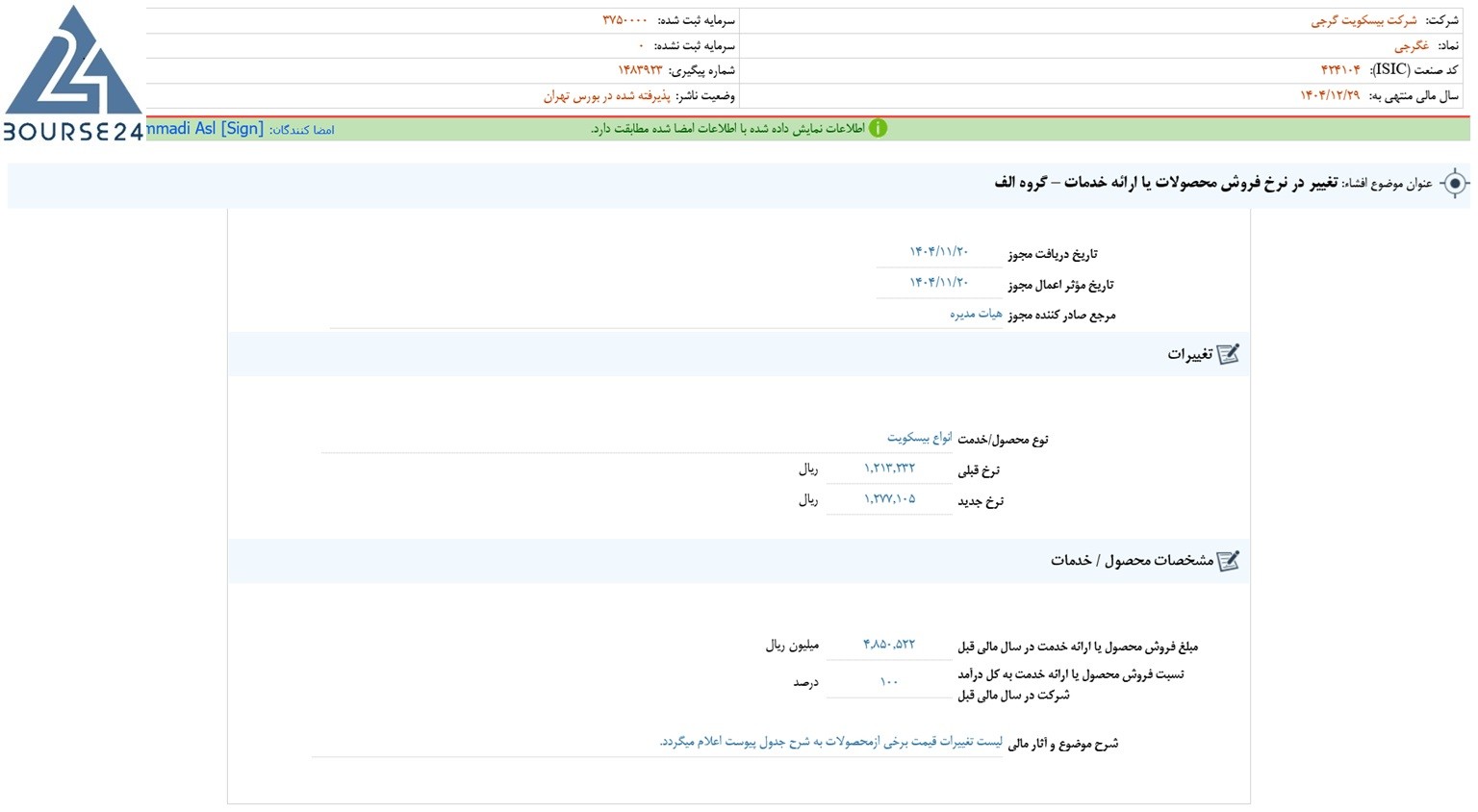
Task: Select the unregistered capital value ۰
Action: [x=642, y=45]
